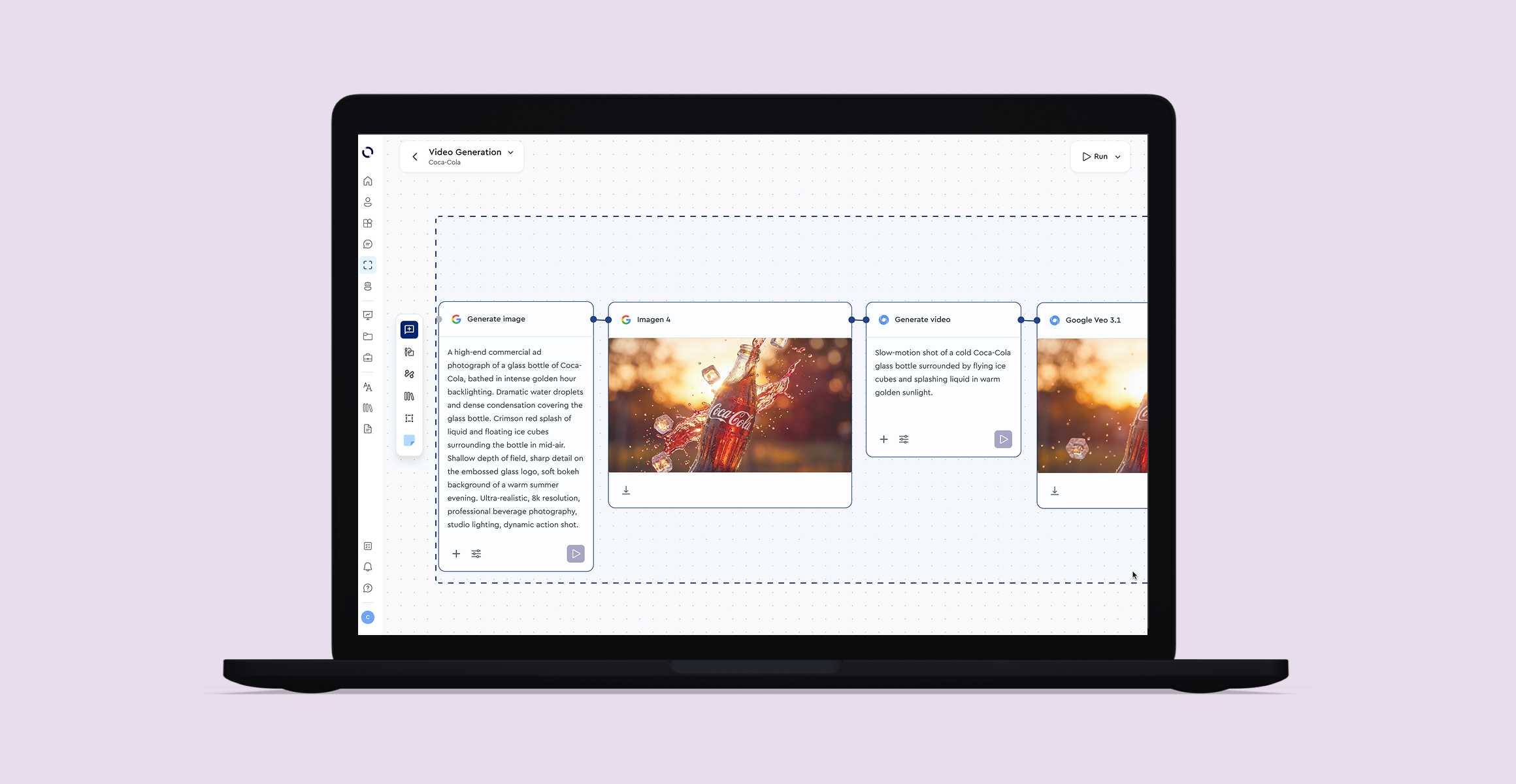
Task: Select the squiggle connector tool in floating toolbar
Action: (x=409, y=374)
